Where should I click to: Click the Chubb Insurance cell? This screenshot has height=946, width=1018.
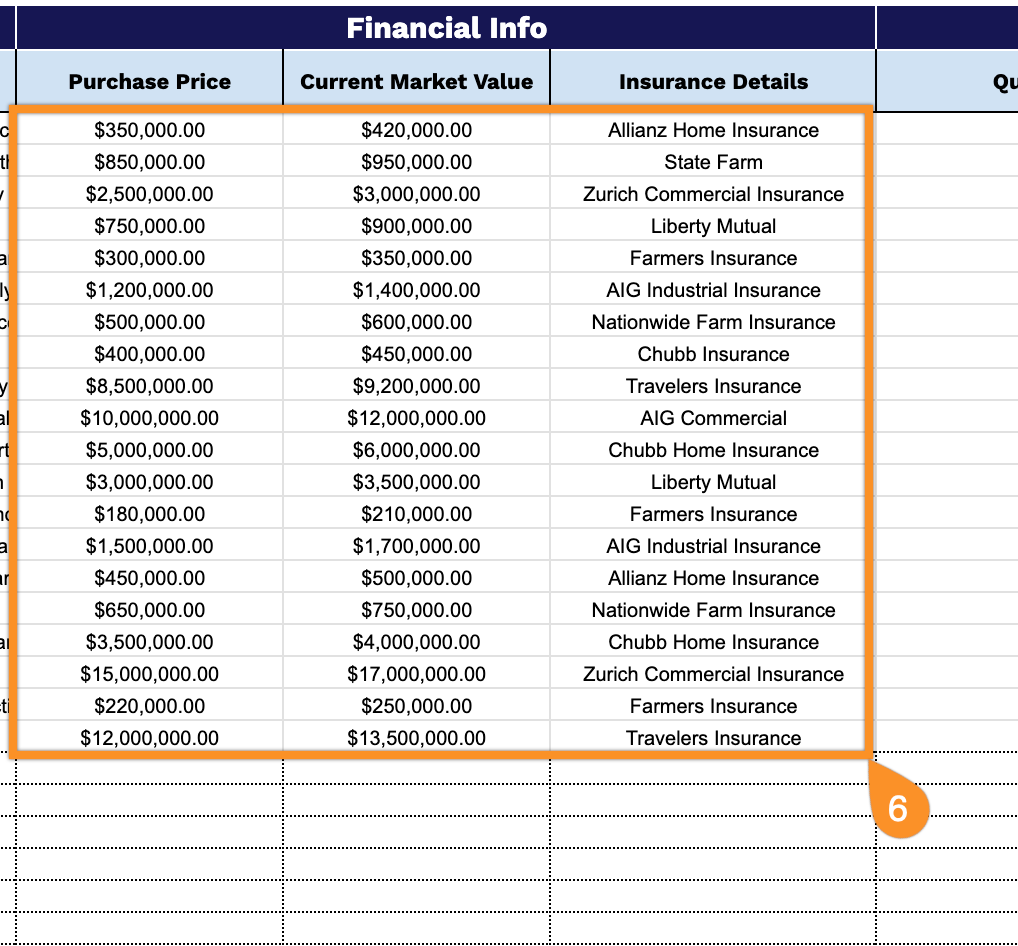pos(713,354)
